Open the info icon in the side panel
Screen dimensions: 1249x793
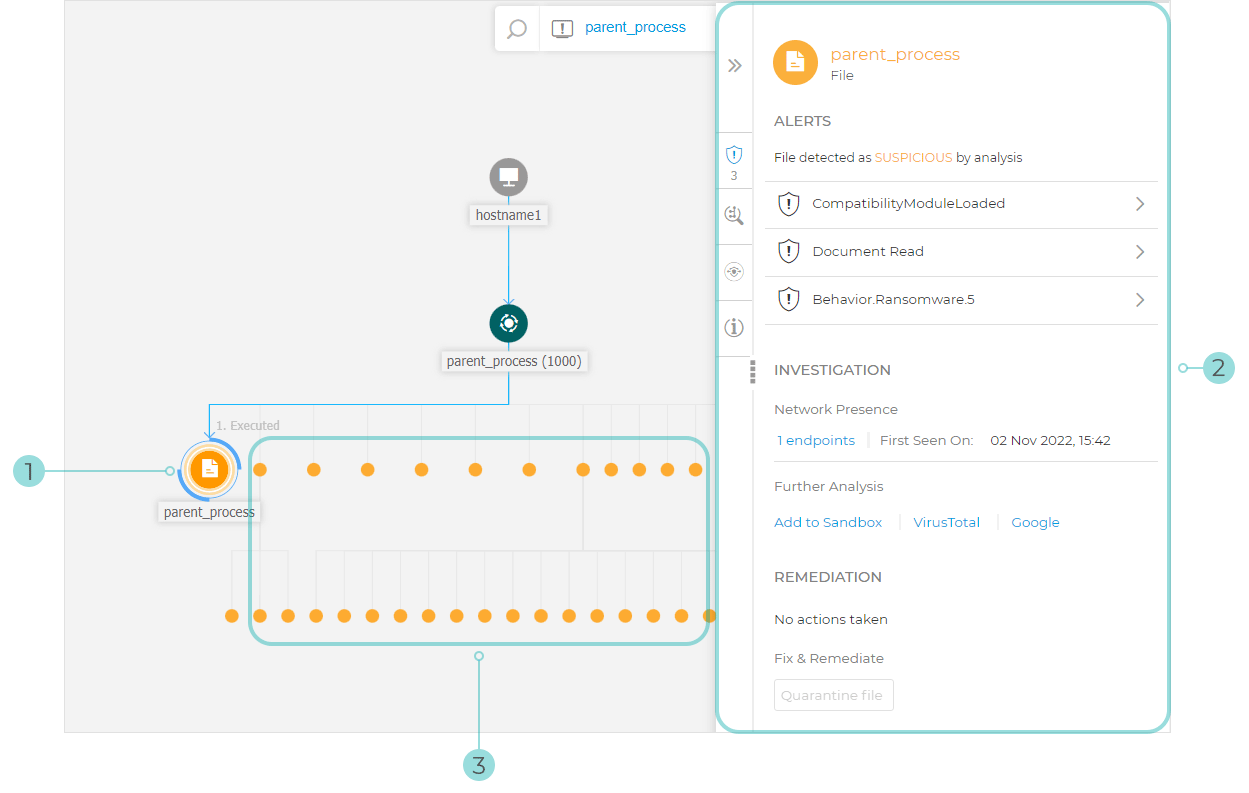pyautogui.click(x=735, y=327)
